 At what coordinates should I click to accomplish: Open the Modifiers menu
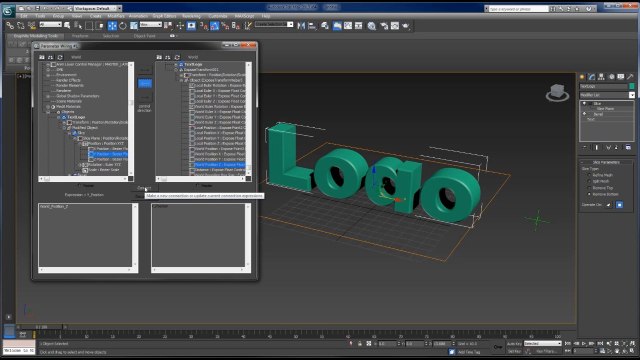pyautogui.click(x=116, y=16)
